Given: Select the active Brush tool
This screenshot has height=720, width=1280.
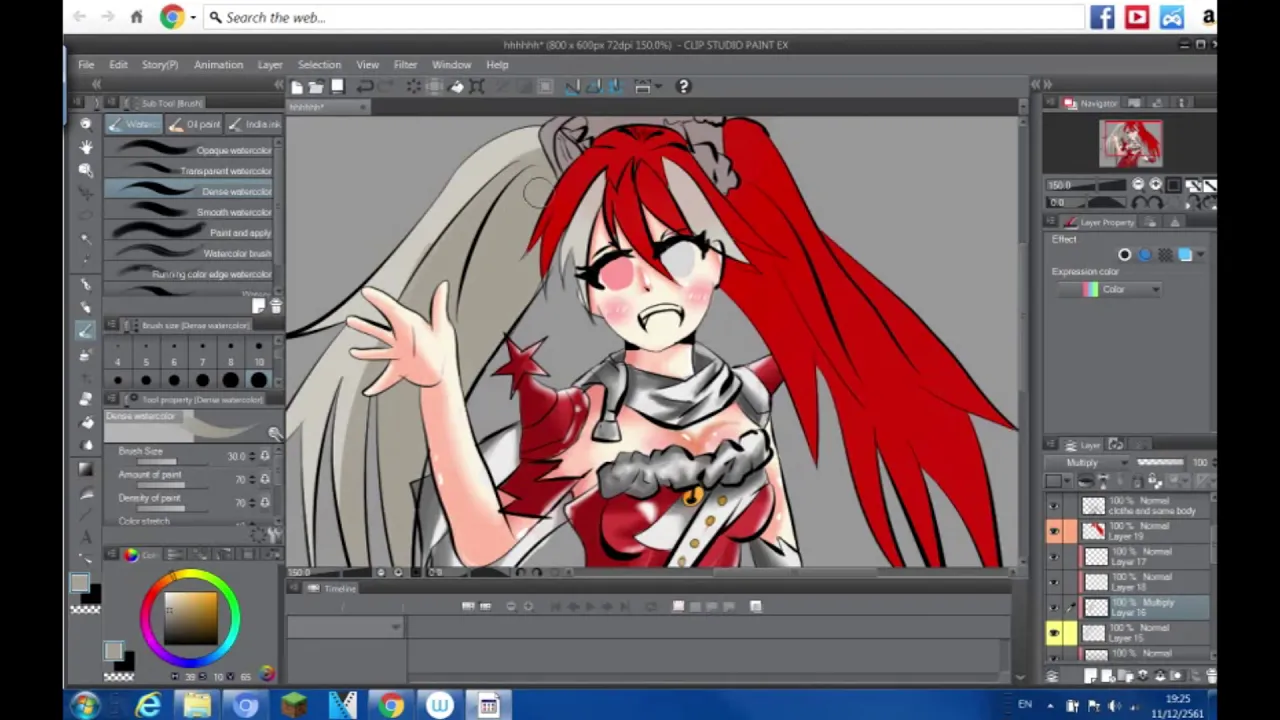Looking at the screenshot, I should pyautogui.click(x=86, y=329).
